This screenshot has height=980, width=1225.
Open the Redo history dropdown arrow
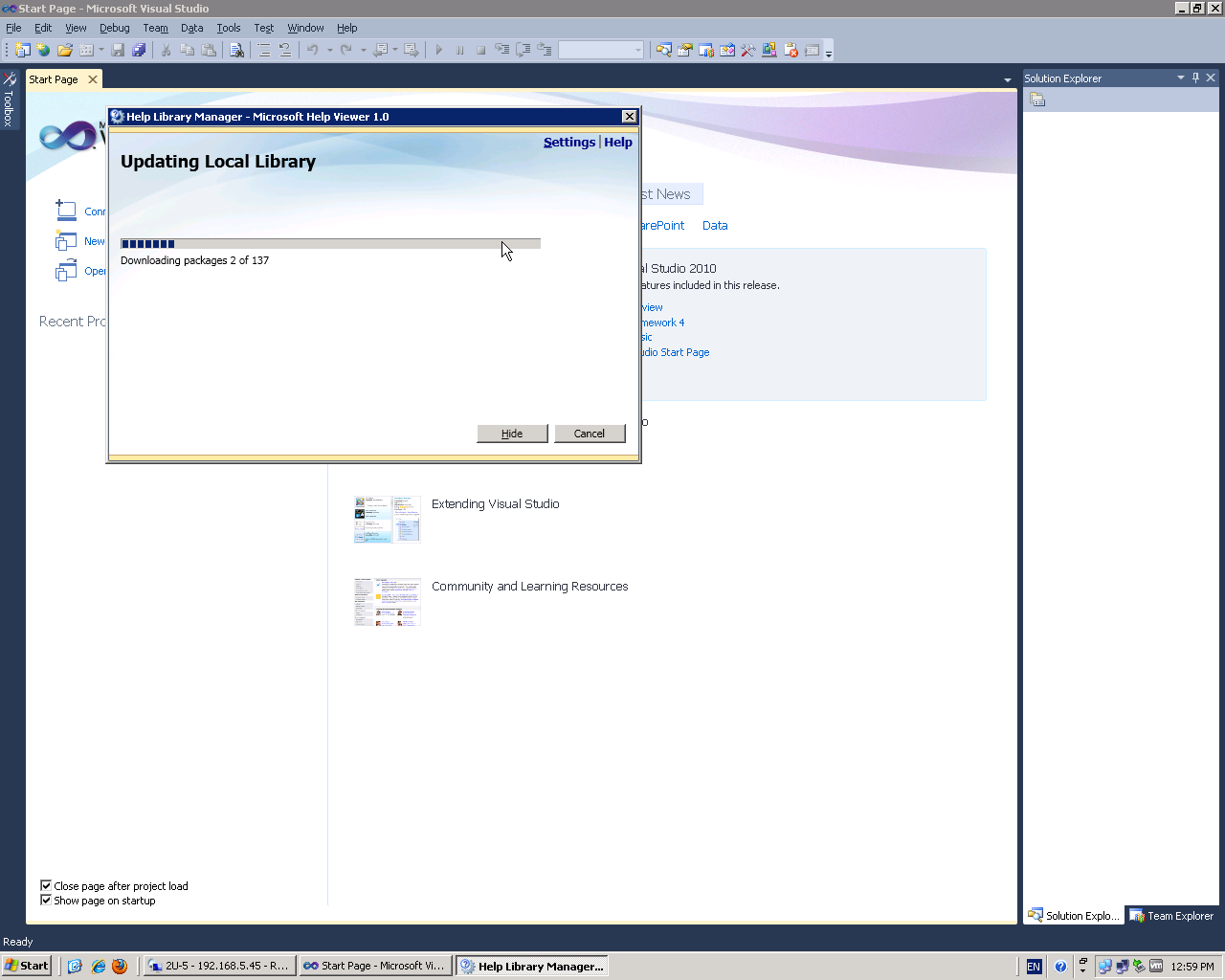(x=363, y=50)
